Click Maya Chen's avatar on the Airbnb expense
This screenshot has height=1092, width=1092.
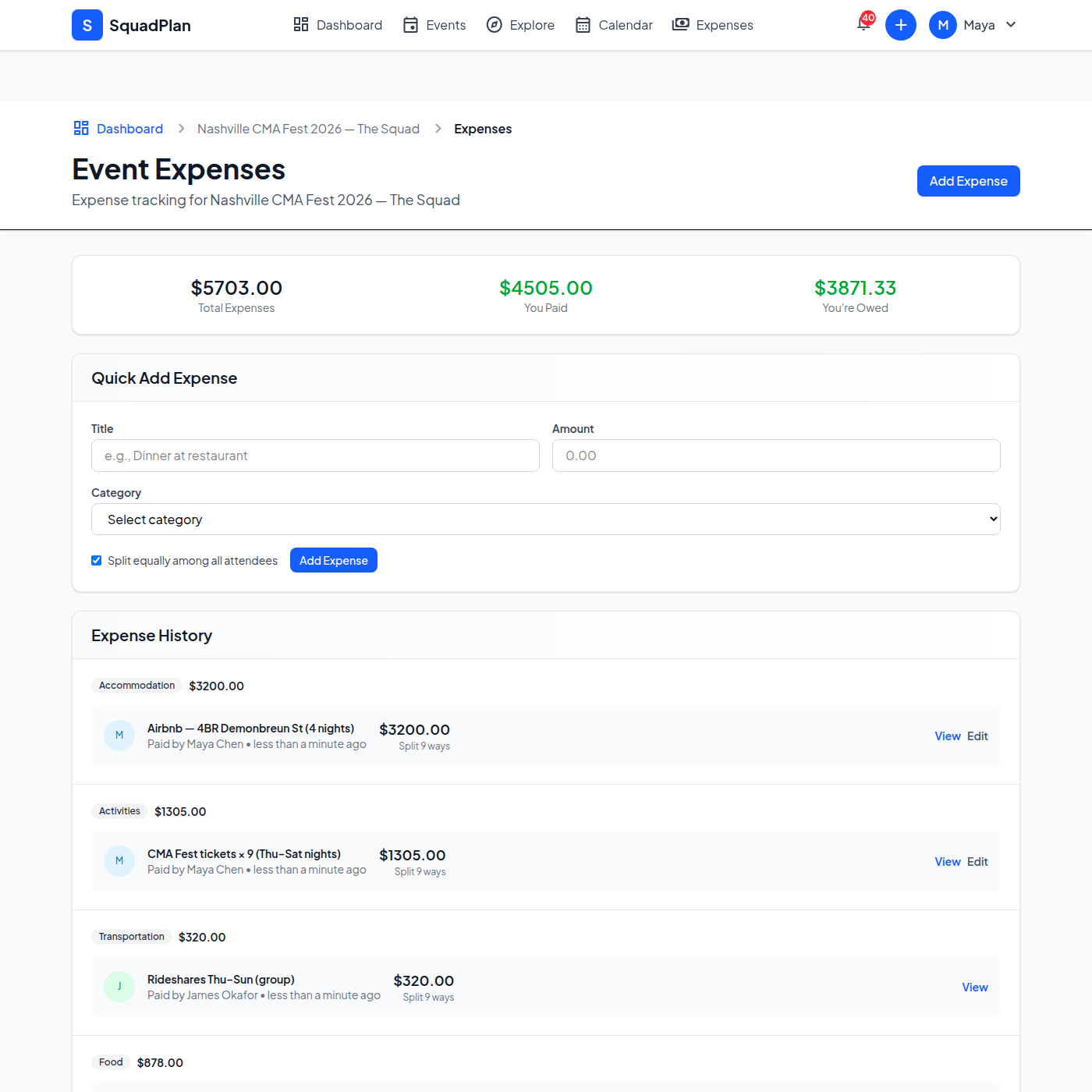pyautogui.click(x=119, y=735)
